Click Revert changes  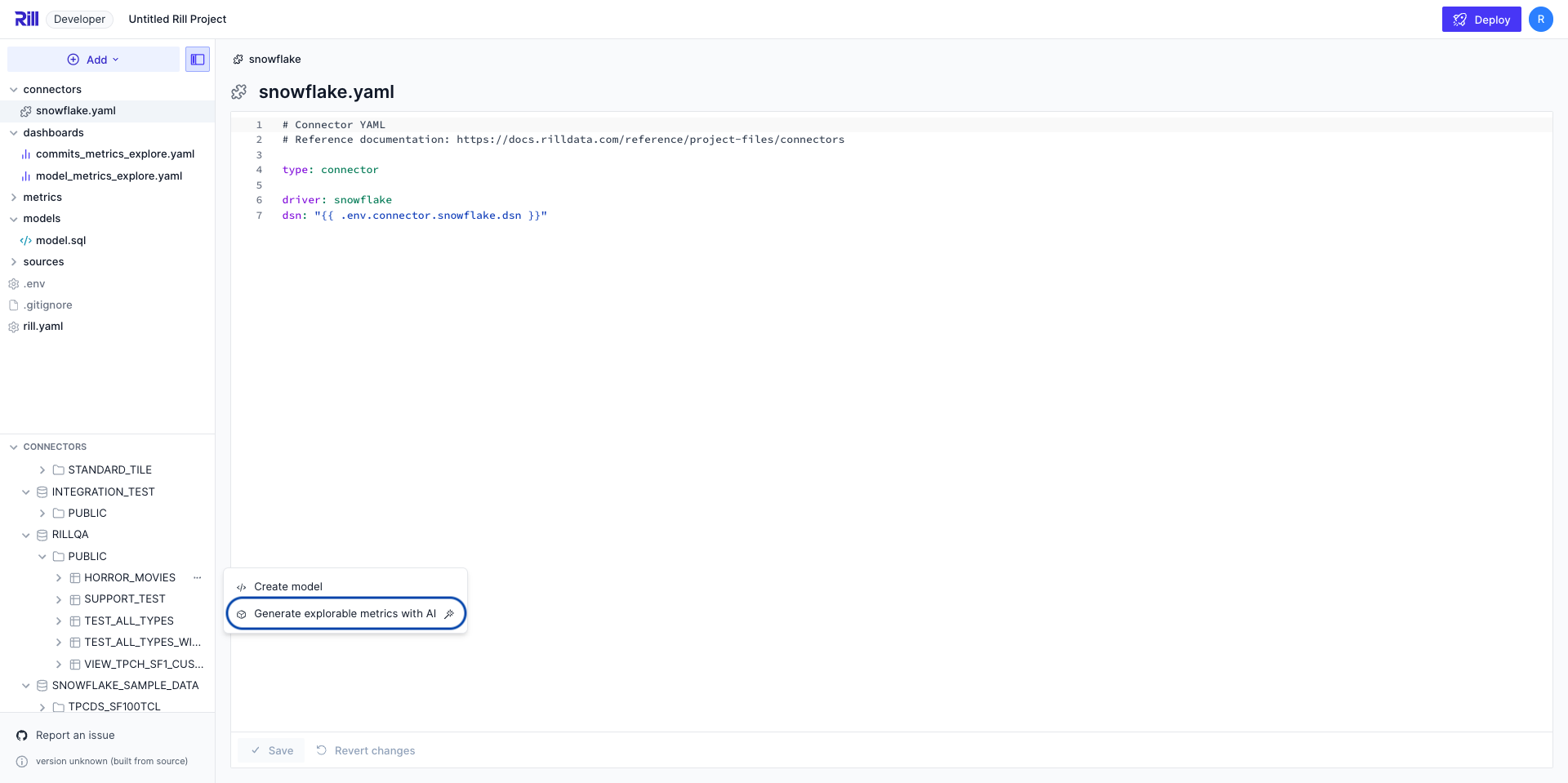coord(365,750)
